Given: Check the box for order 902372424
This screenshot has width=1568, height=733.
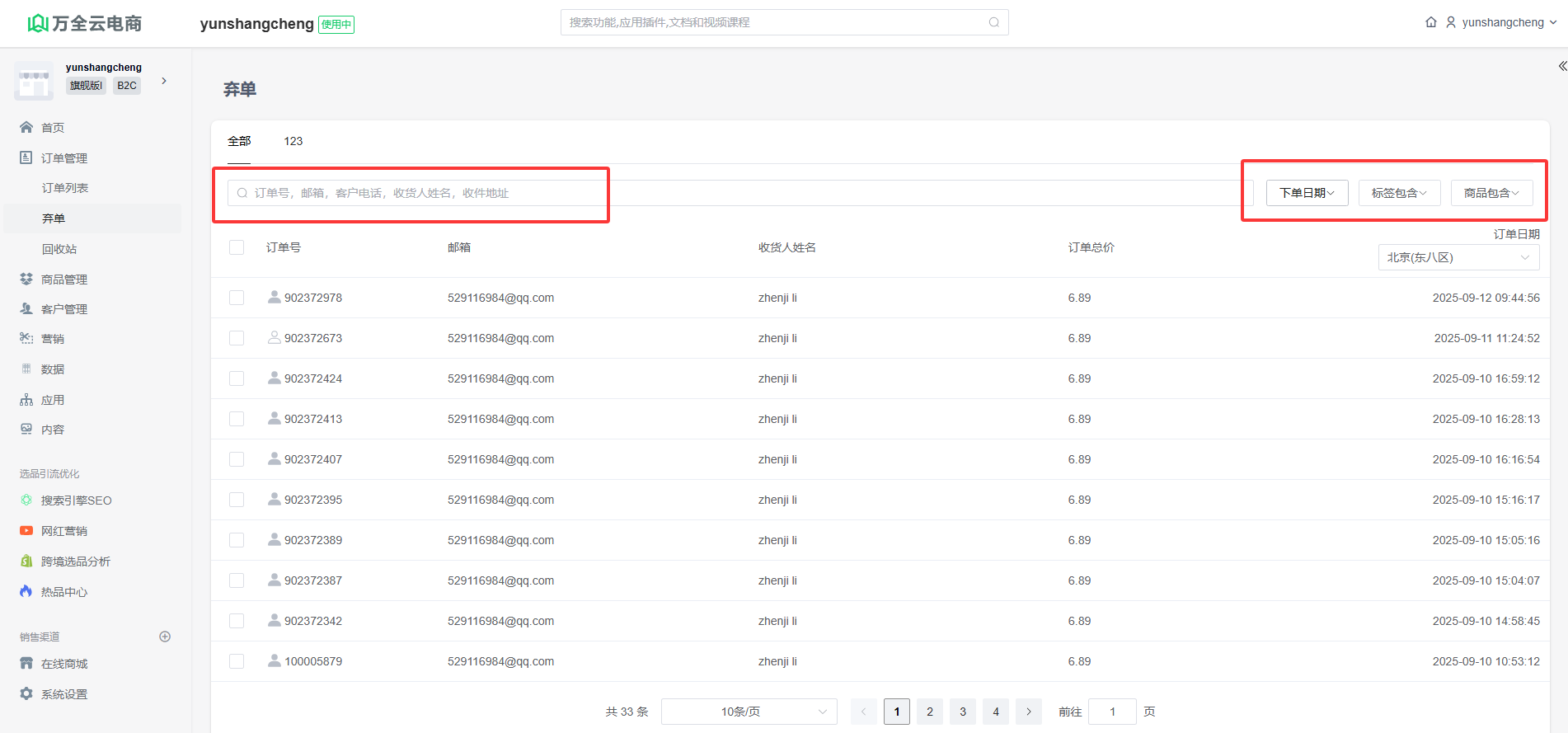Looking at the screenshot, I should (x=237, y=378).
